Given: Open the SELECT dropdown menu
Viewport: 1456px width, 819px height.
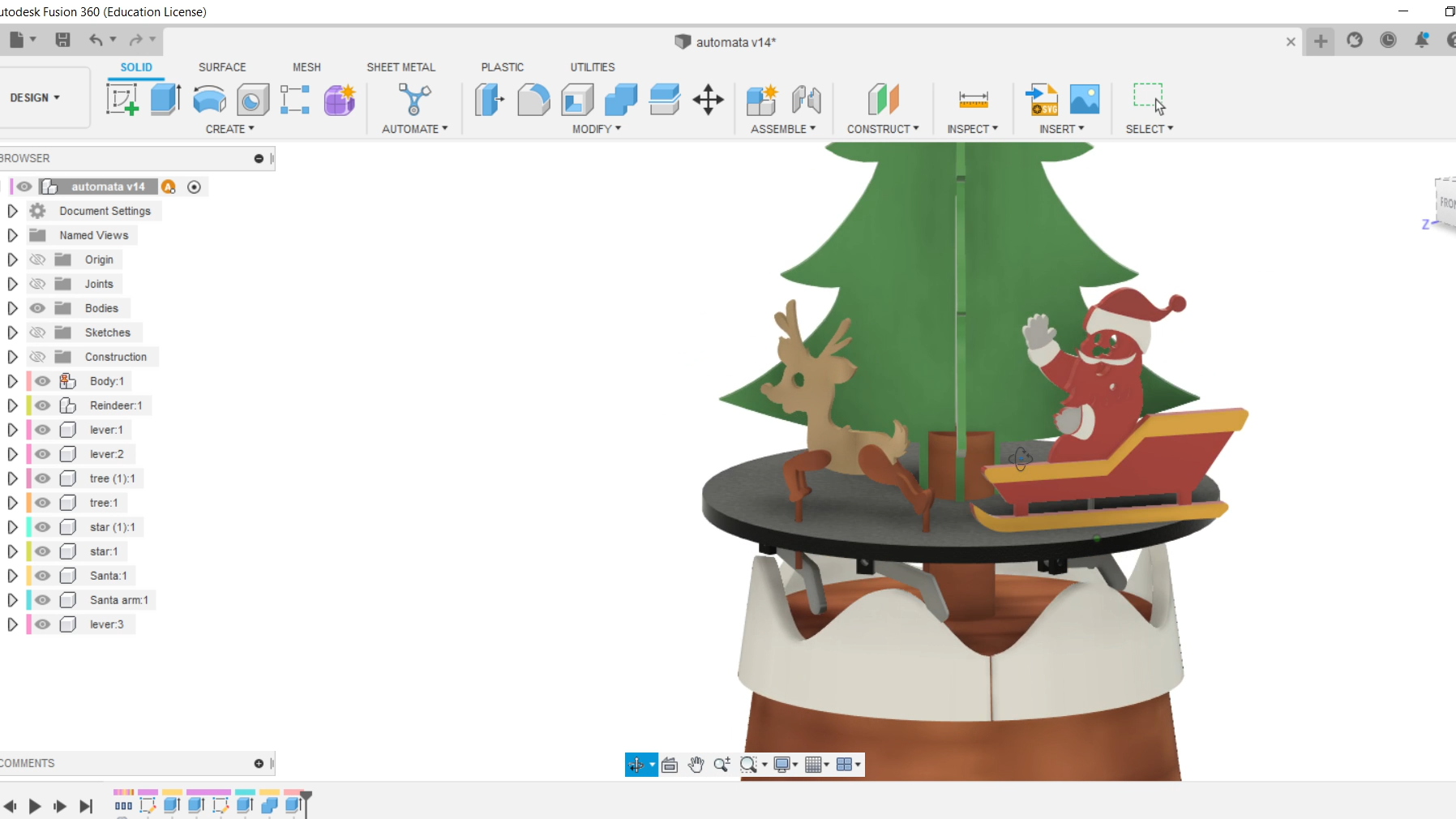Looking at the screenshot, I should tap(1148, 128).
